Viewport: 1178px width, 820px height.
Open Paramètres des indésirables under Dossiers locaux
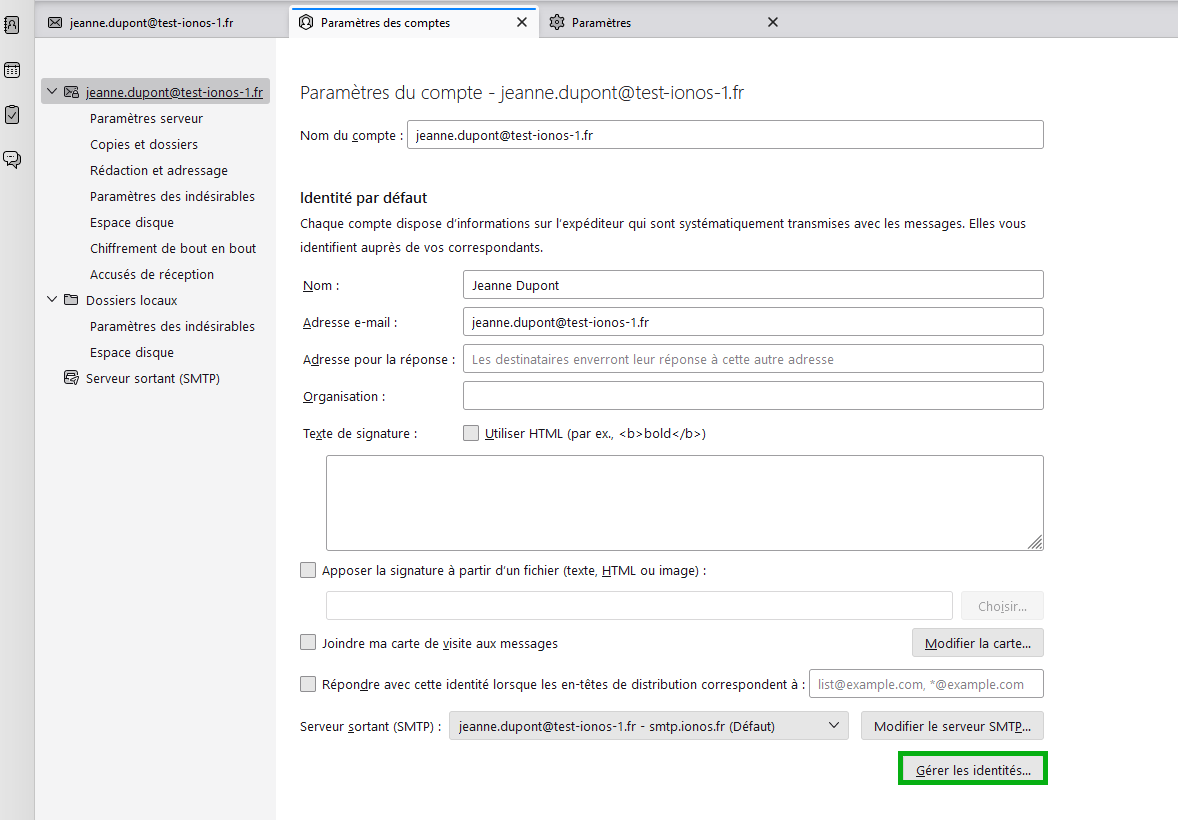pyautogui.click(x=172, y=326)
